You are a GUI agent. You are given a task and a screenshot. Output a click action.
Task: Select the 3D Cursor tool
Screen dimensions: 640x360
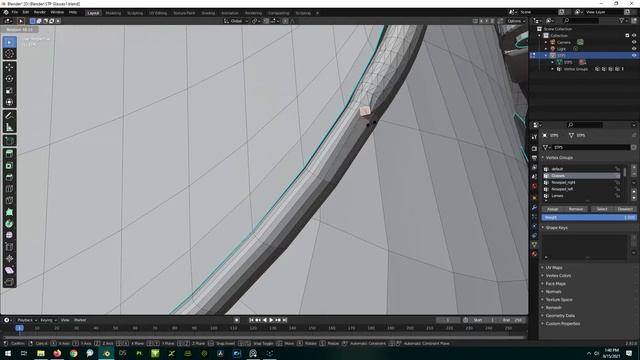9,54
